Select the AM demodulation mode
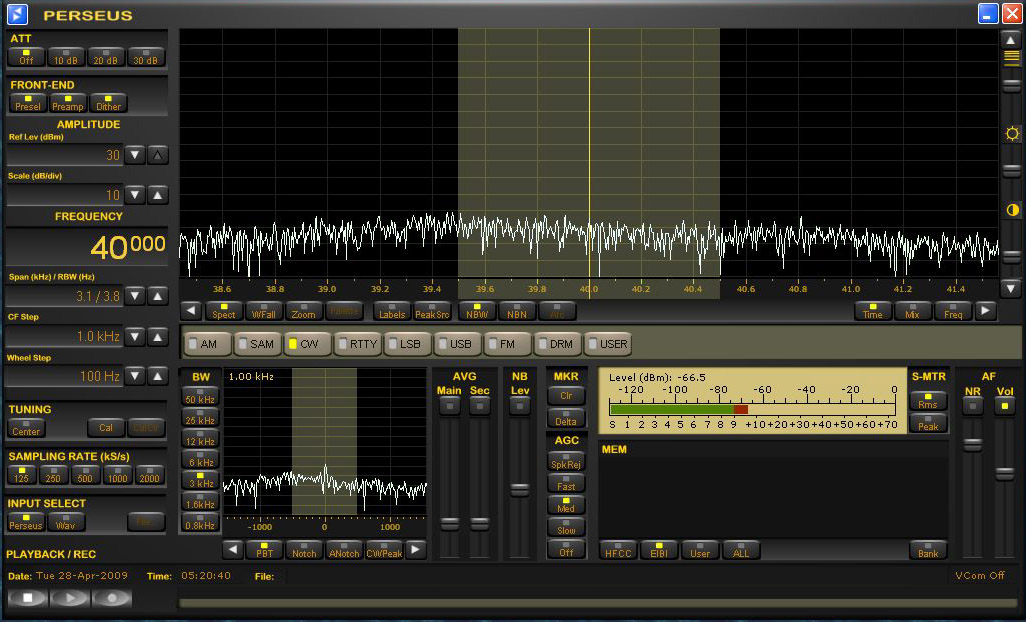The height and width of the screenshot is (622, 1026). point(207,343)
